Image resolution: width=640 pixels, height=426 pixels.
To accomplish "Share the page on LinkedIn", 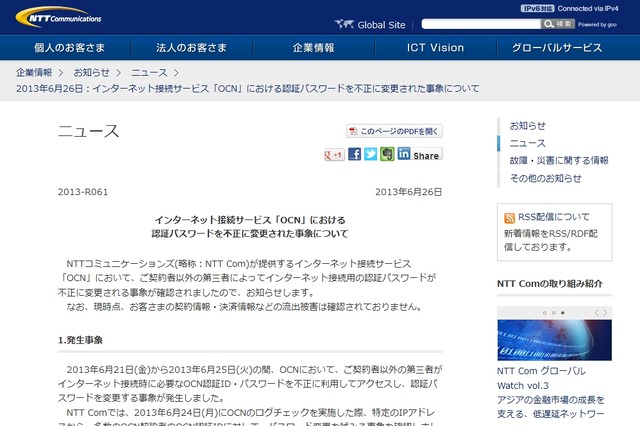I will [420, 154].
